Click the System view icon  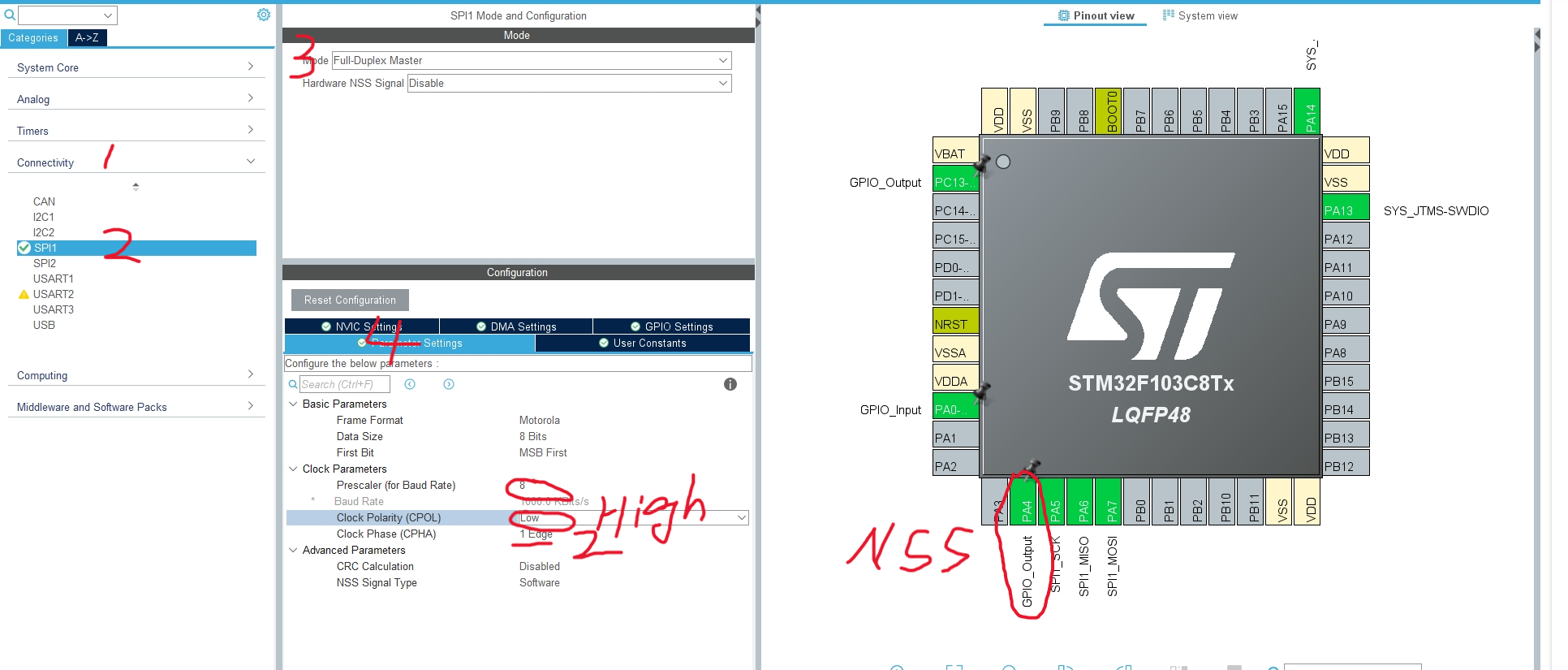tap(1169, 15)
